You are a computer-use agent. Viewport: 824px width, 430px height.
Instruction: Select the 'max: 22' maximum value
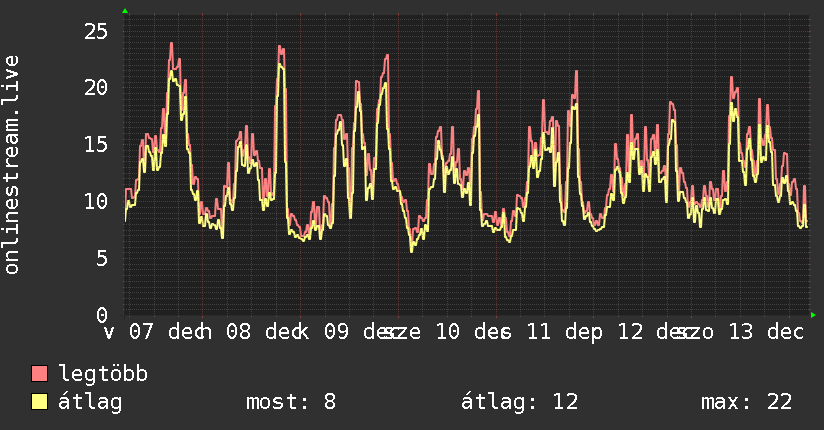[746, 402]
